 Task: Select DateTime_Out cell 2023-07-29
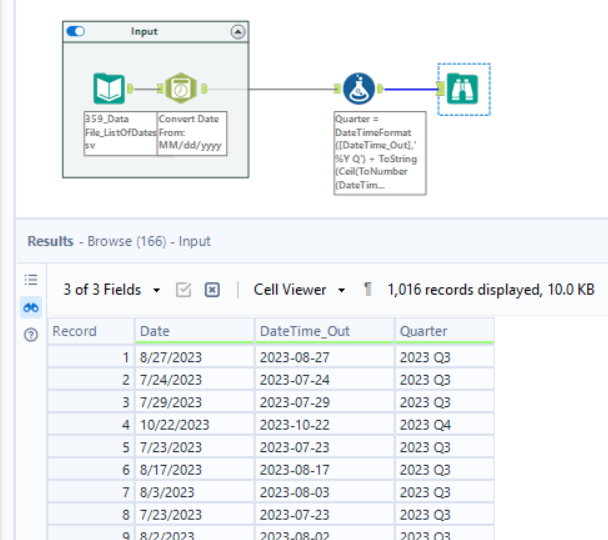[325, 402]
